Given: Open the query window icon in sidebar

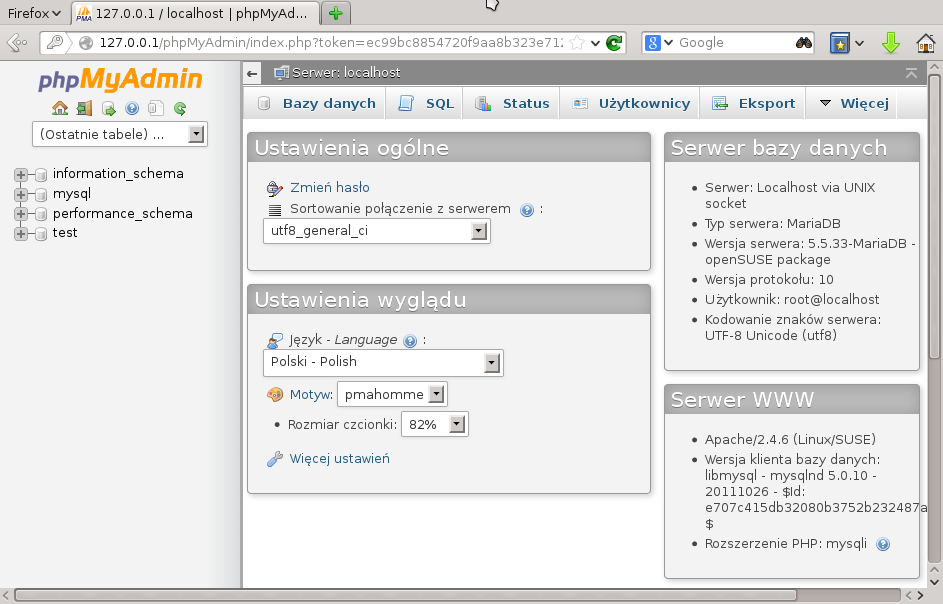Looking at the screenshot, I should coord(108,108).
